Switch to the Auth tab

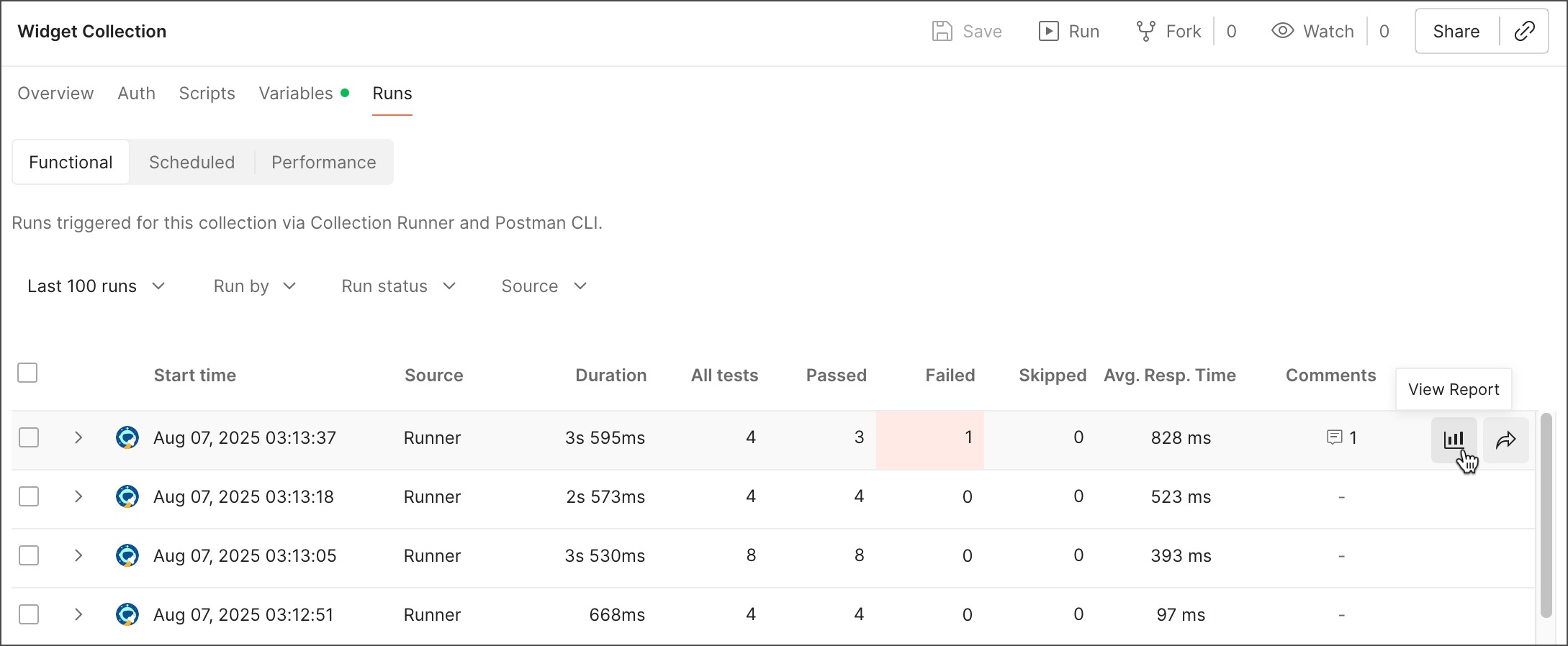point(136,94)
